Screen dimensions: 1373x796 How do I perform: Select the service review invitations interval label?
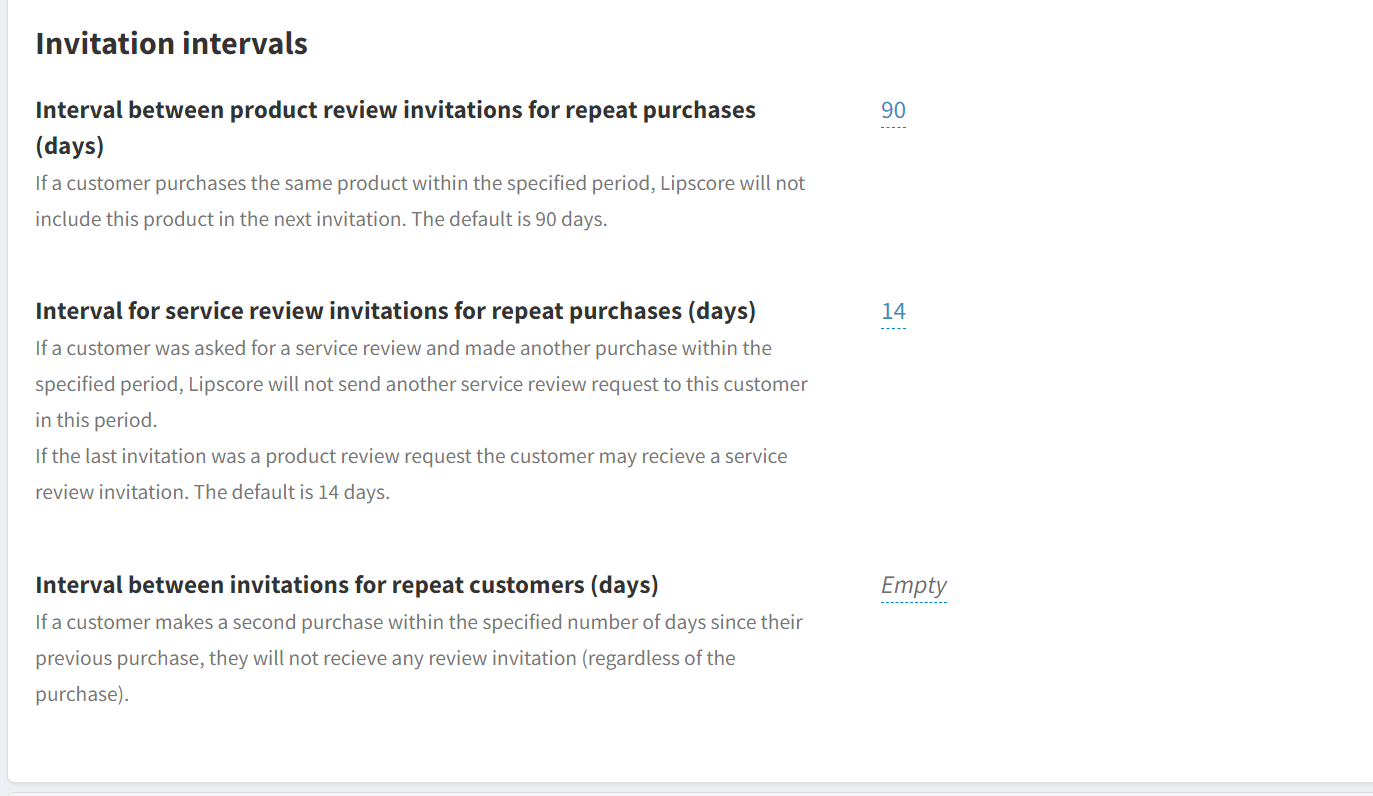pyautogui.click(x=395, y=311)
